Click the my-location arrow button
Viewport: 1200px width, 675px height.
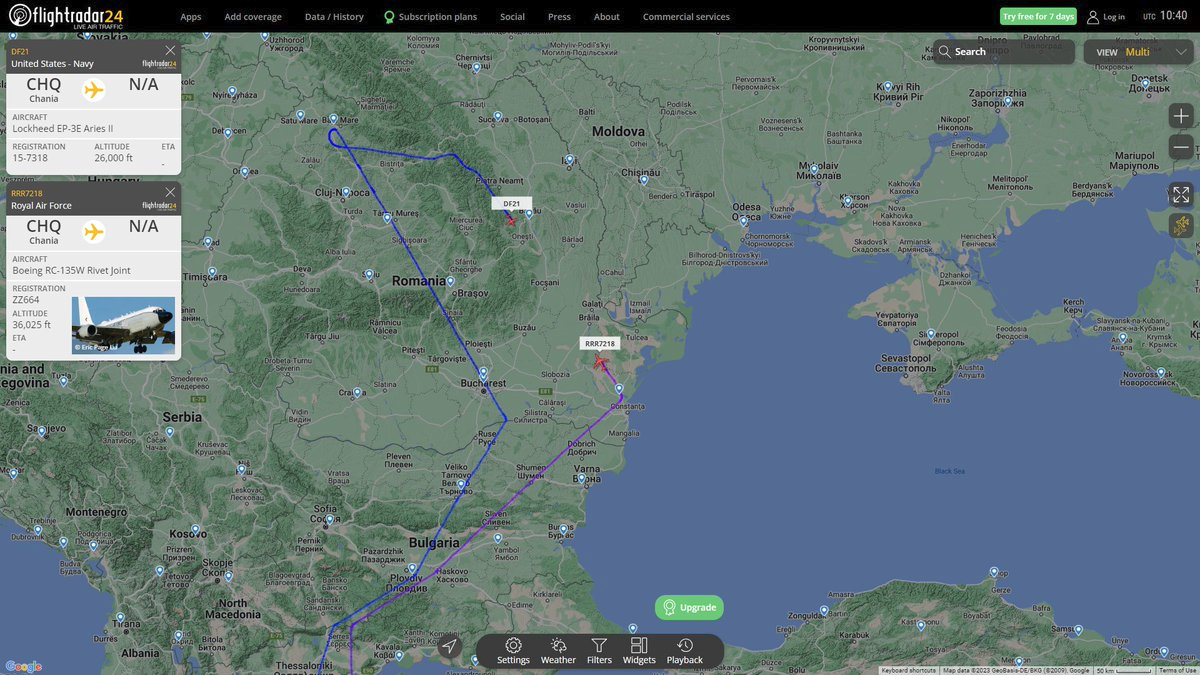(x=450, y=647)
